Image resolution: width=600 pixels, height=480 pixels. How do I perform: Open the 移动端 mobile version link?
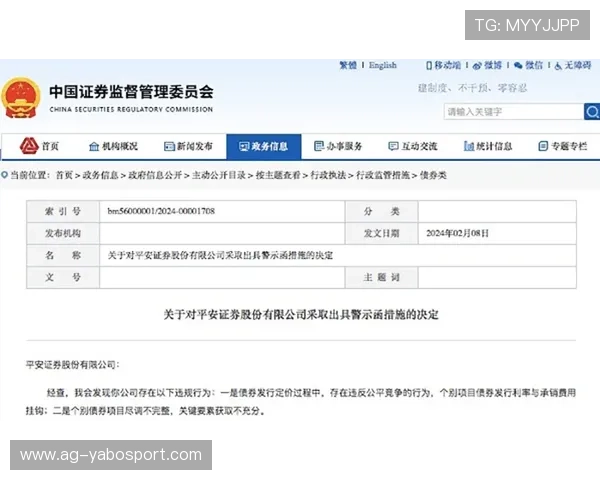pos(447,65)
